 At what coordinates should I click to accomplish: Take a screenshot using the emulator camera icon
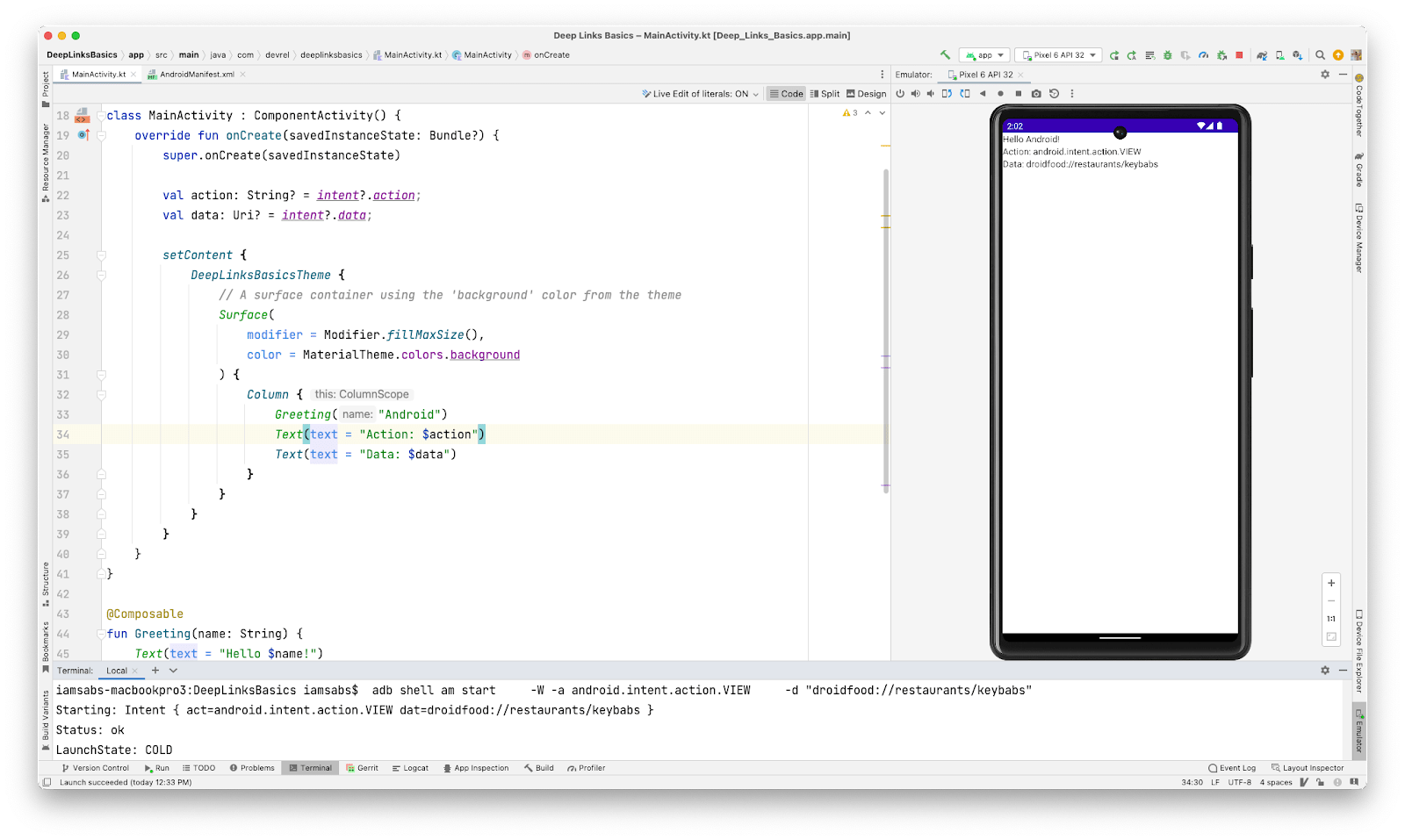coord(1036,94)
